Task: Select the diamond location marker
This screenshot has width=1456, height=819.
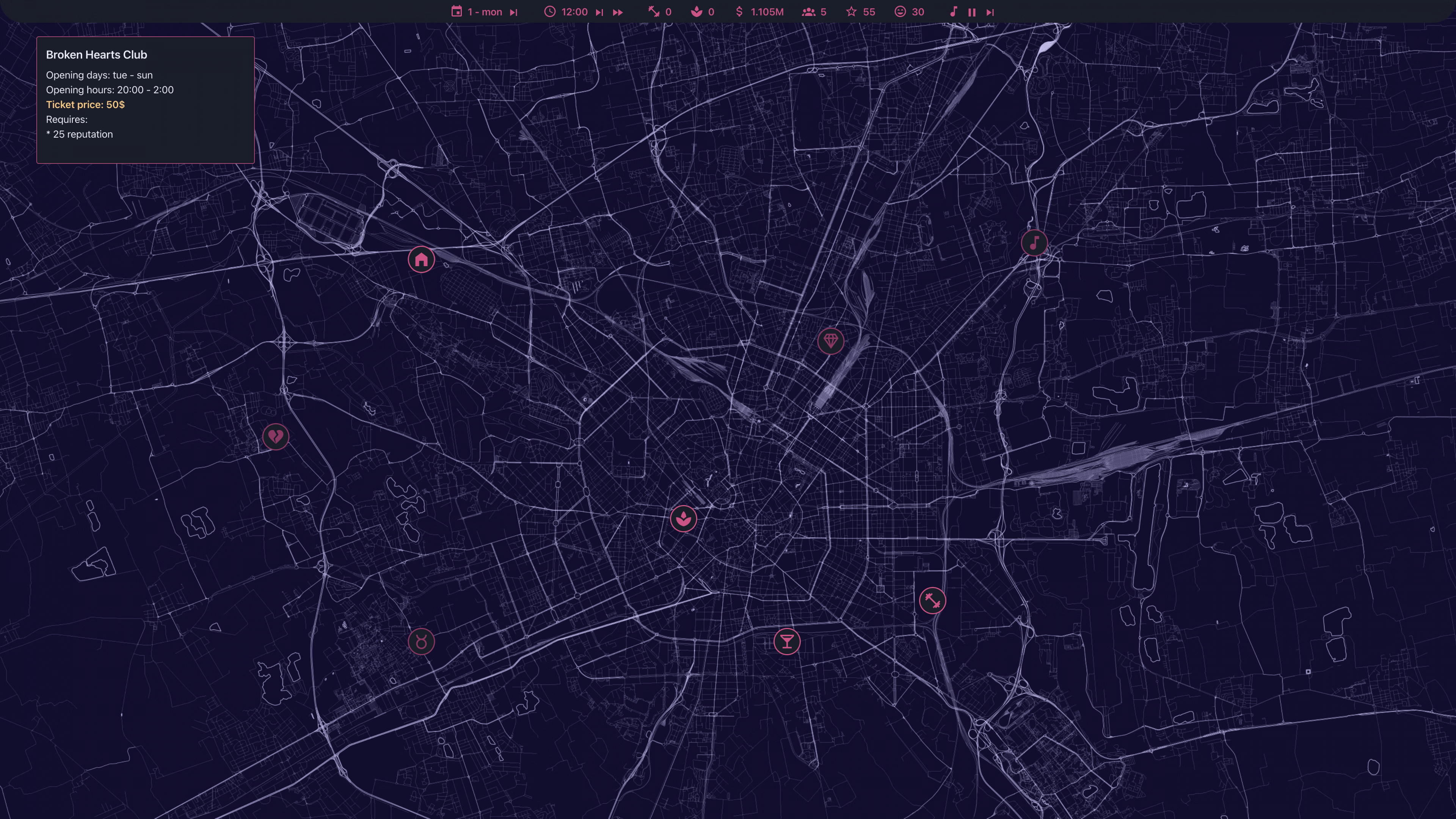Action: [x=830, y=341]
